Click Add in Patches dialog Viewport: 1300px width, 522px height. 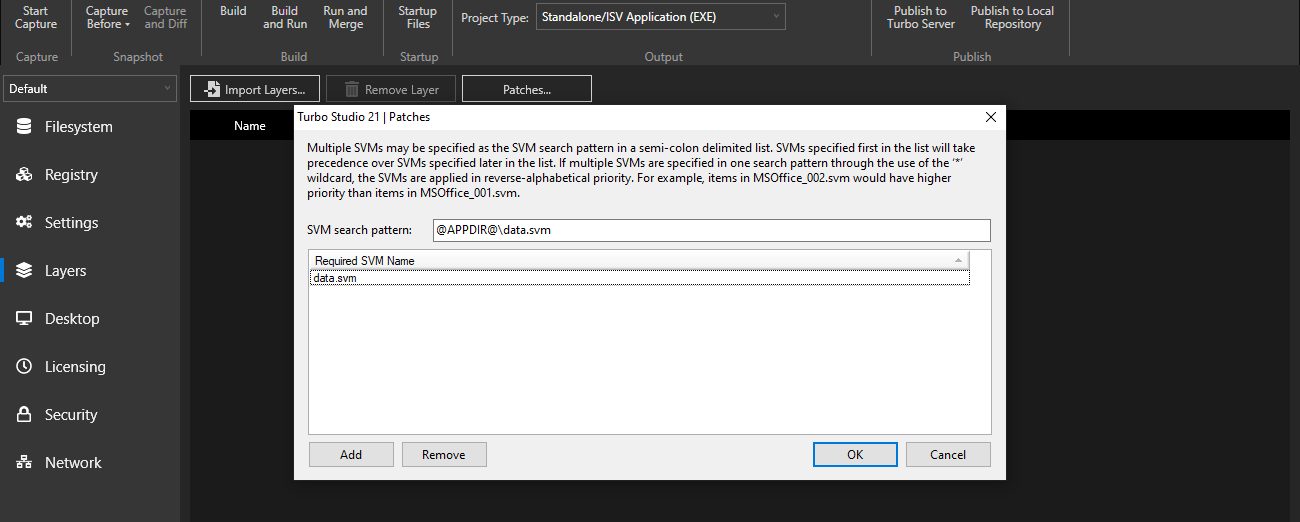(x=351, y=454)
